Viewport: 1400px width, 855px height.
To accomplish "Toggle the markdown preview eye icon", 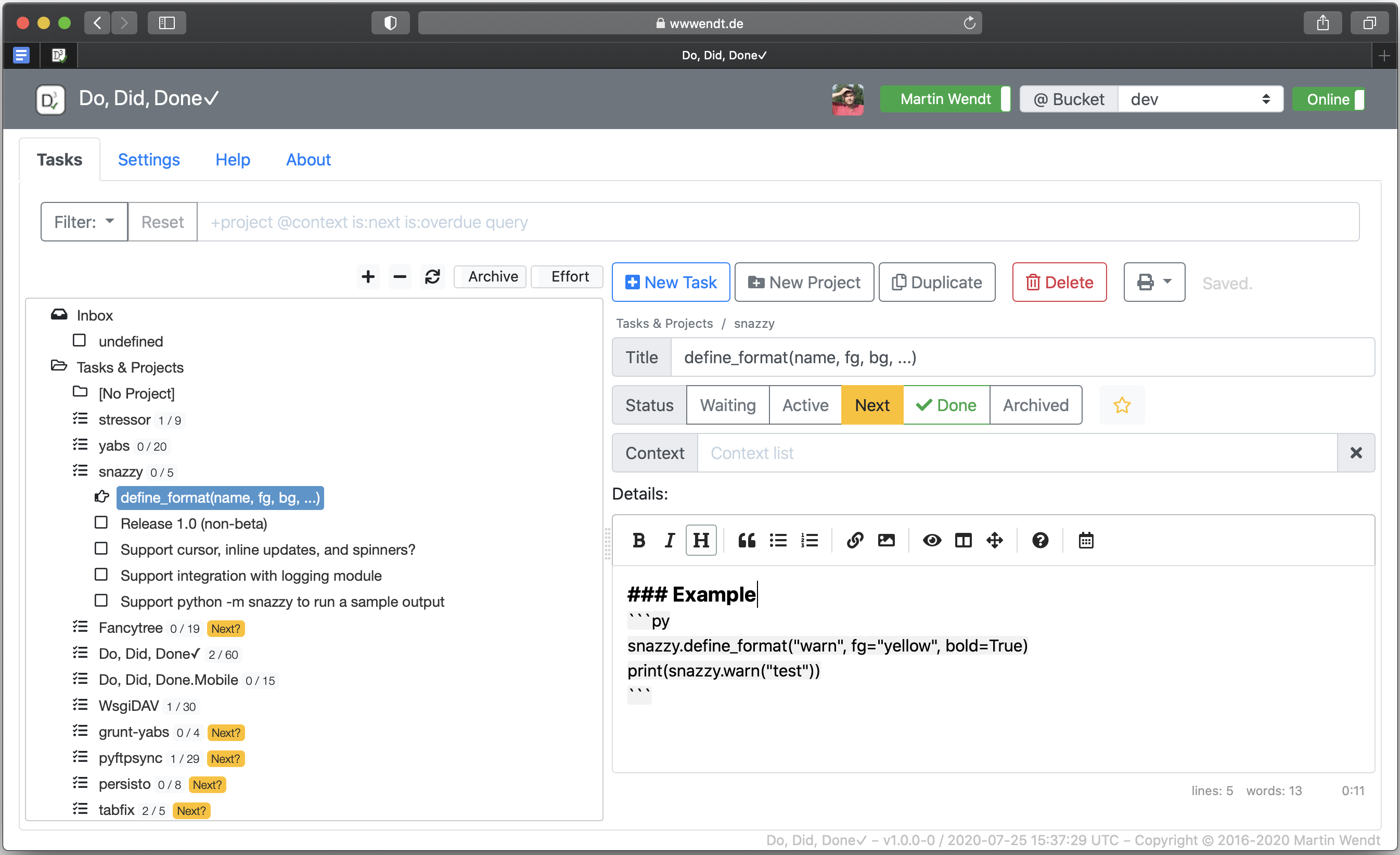I will (x=932, y=540).
